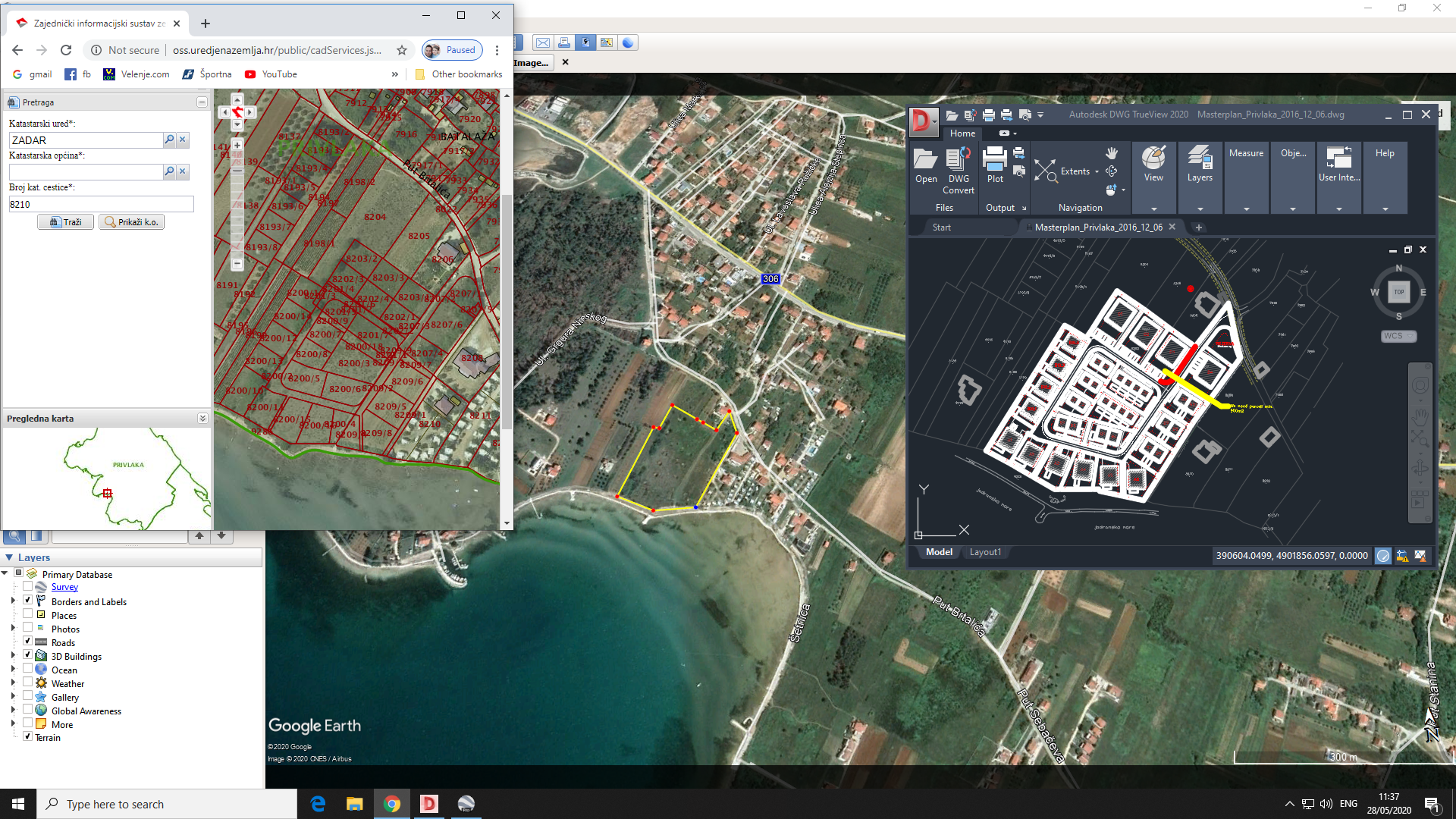Zoom in with the map plus slider control

point(237,145)
